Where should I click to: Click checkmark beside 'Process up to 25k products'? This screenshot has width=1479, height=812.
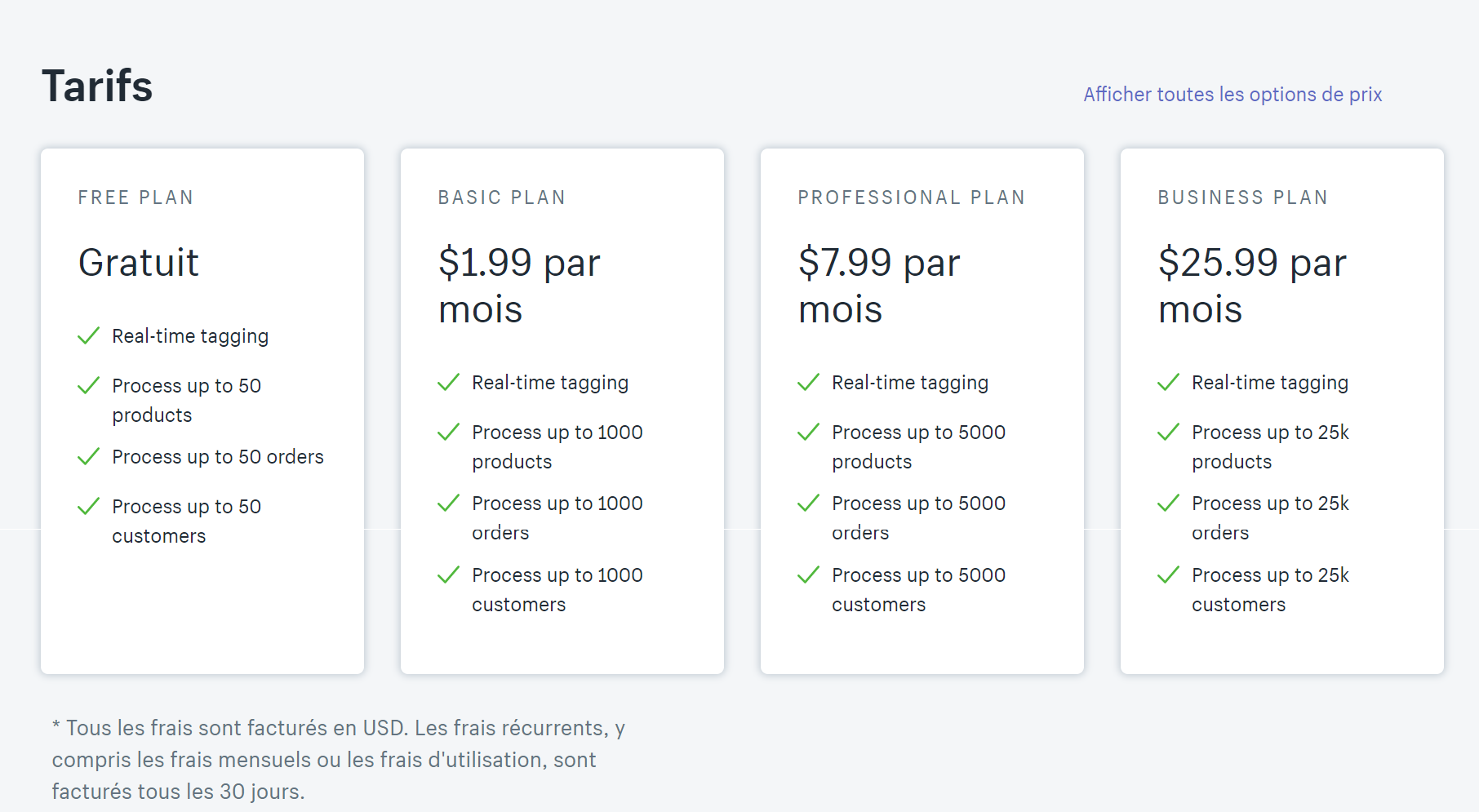[1168, 433]
